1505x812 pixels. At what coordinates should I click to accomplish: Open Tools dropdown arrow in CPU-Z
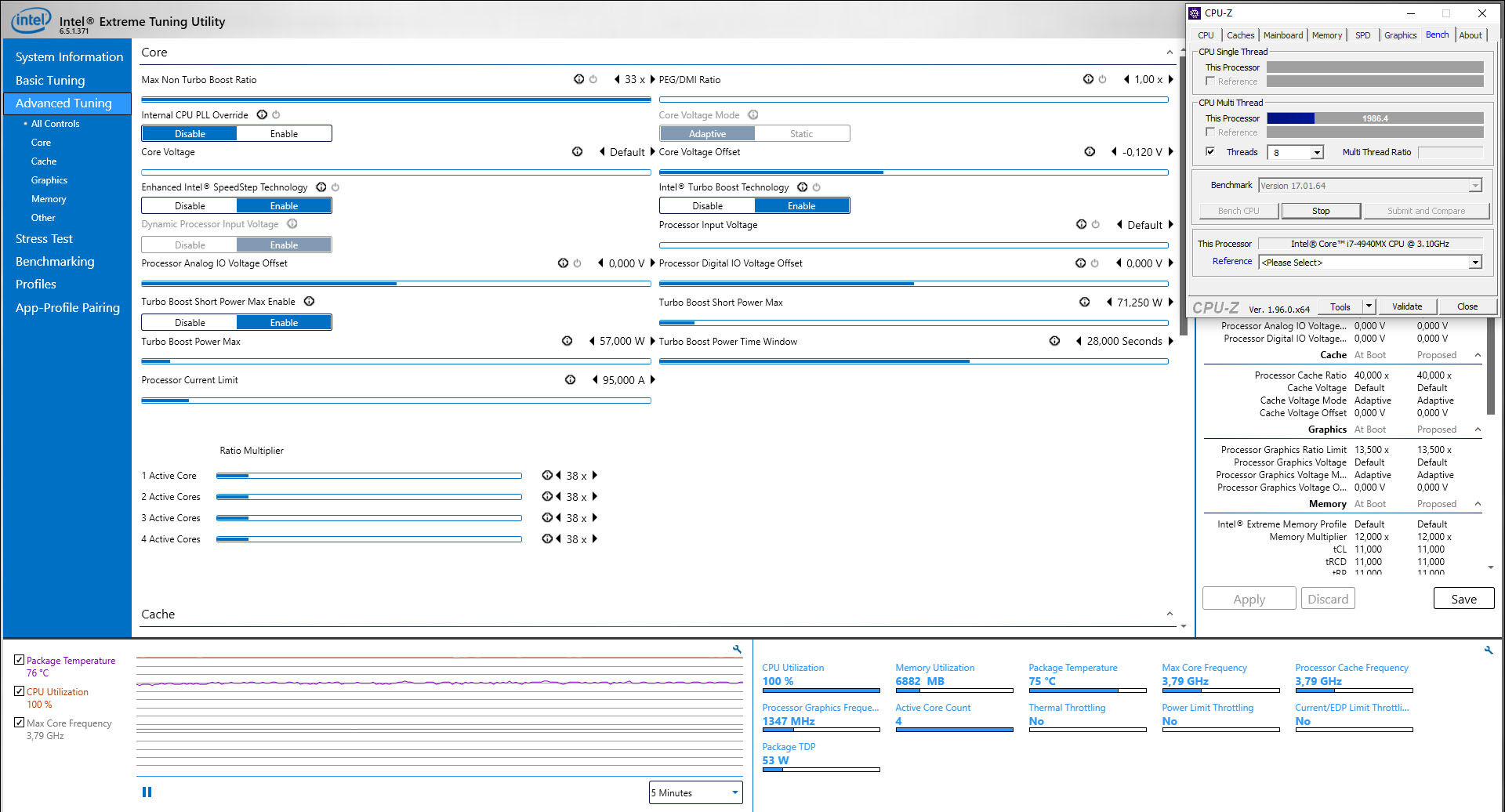pos(1369,306)
